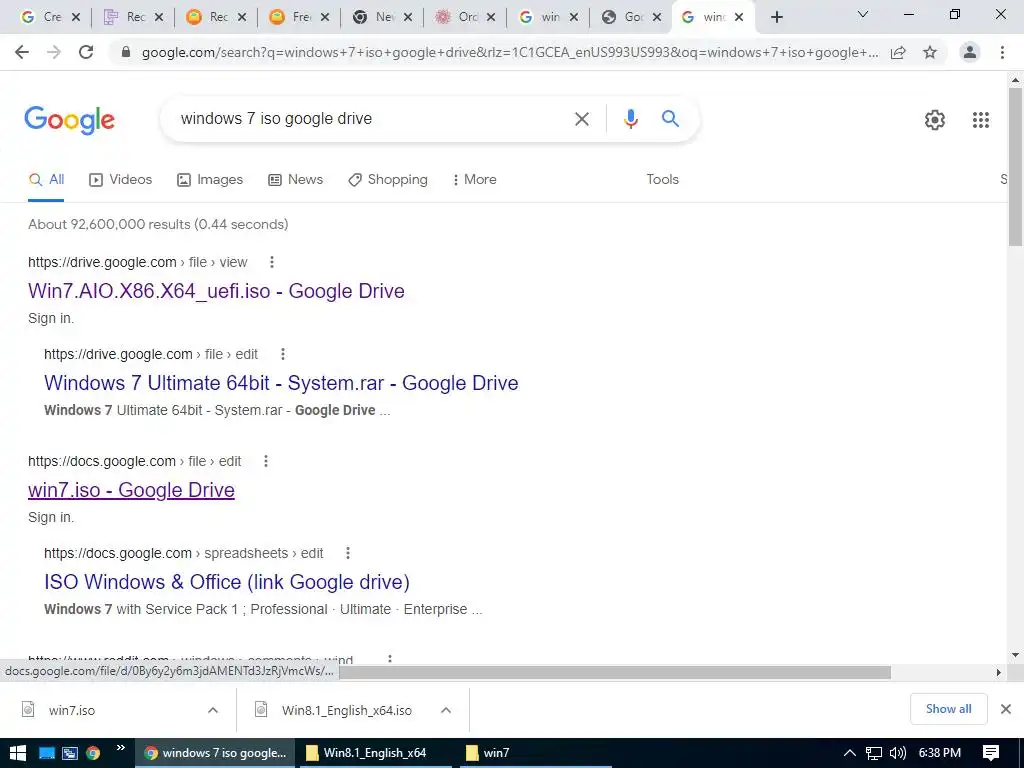Open network tray icon
The width and height of the screenshot is (1024, 768).
coord(873,753)
